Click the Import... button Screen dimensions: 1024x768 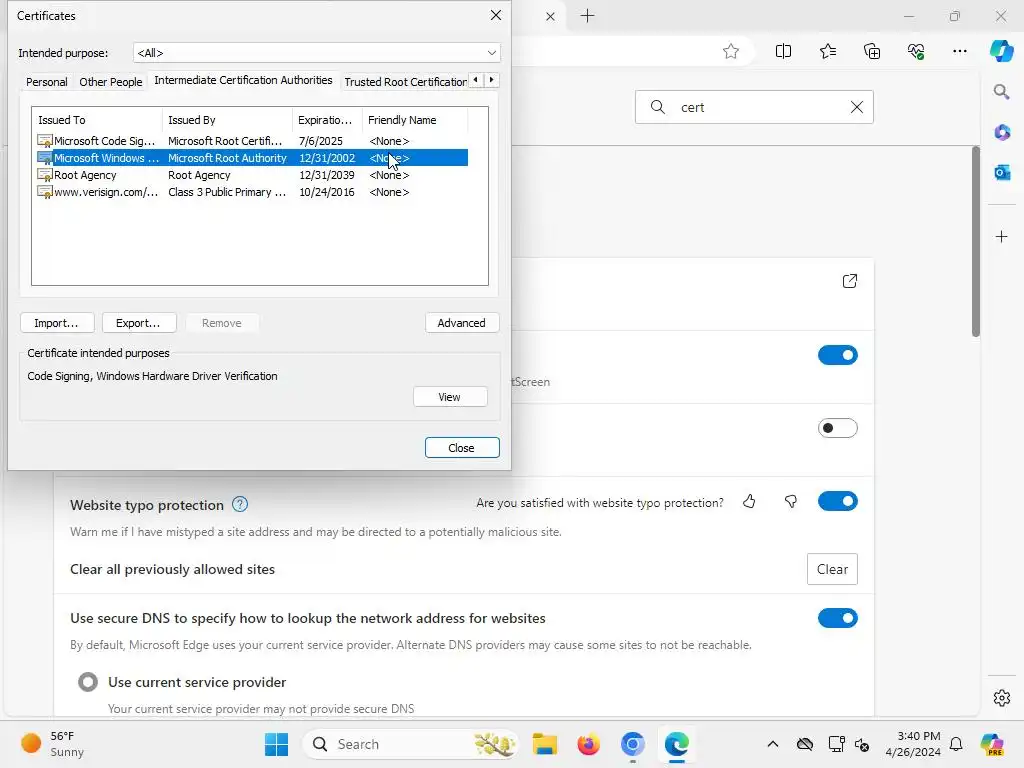click(x=57, y=323)
